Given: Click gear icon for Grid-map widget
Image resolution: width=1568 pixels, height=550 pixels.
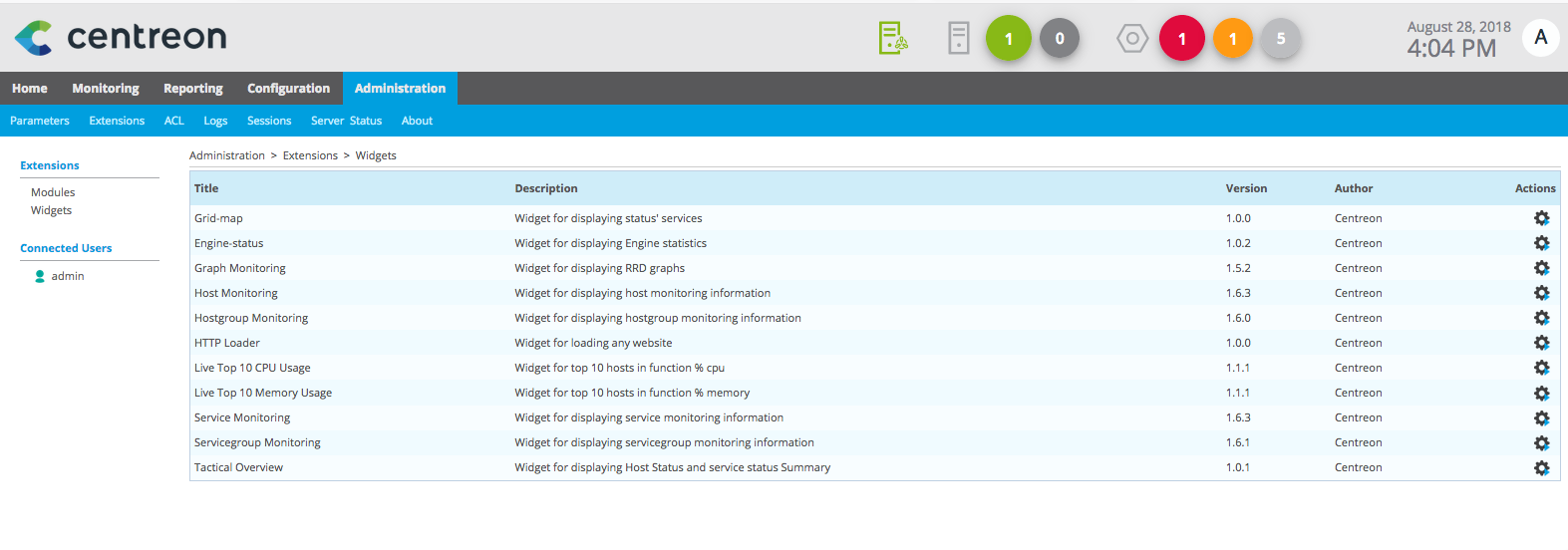Looking at the screenshot, I should click(1541, 218).
